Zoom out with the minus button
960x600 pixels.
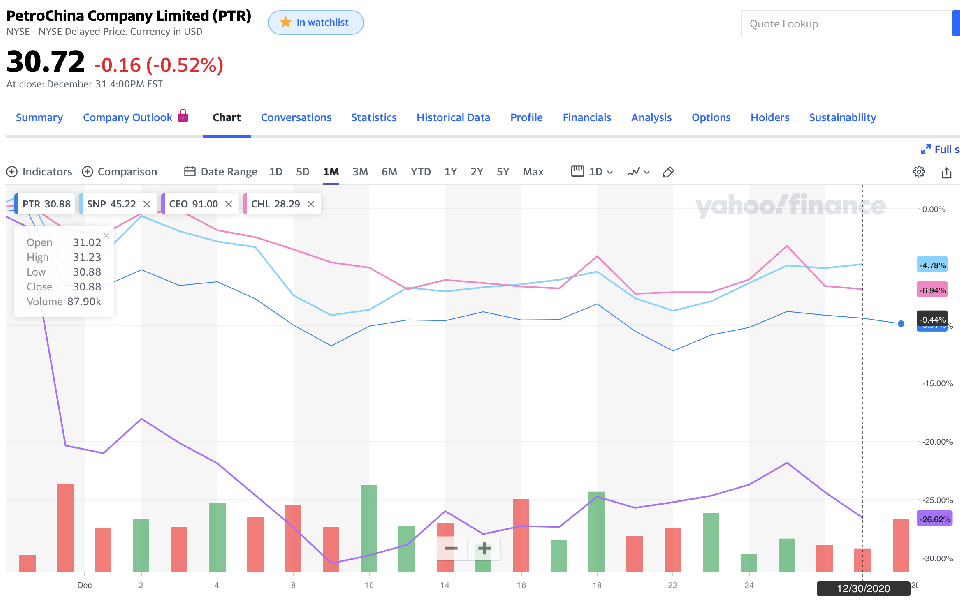pos(451,548)
